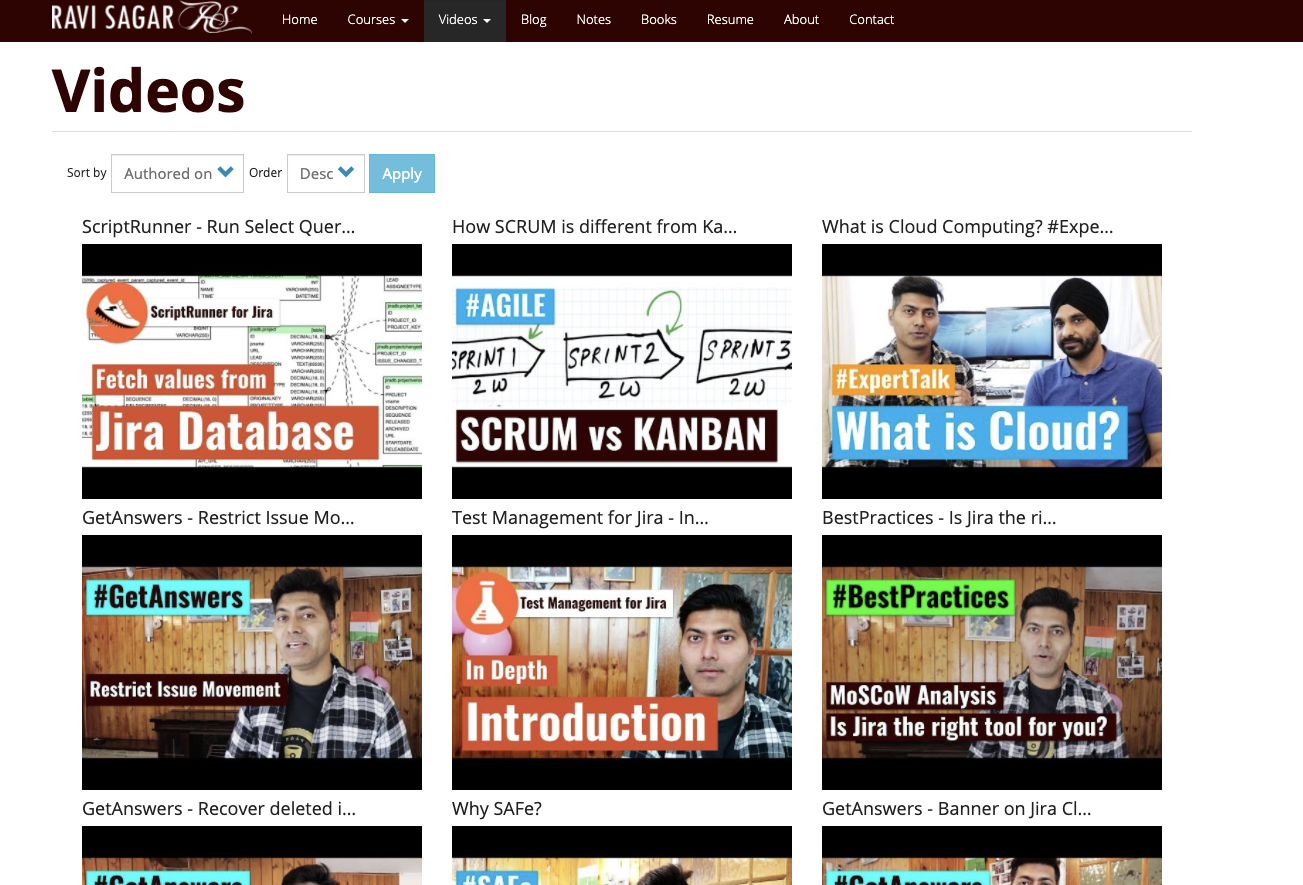Image resolution: width=1303 pixels, height=885 pixels.
Task: Open ScriptRunner Run Select Query video title
Action: click(x=218, y=227)
